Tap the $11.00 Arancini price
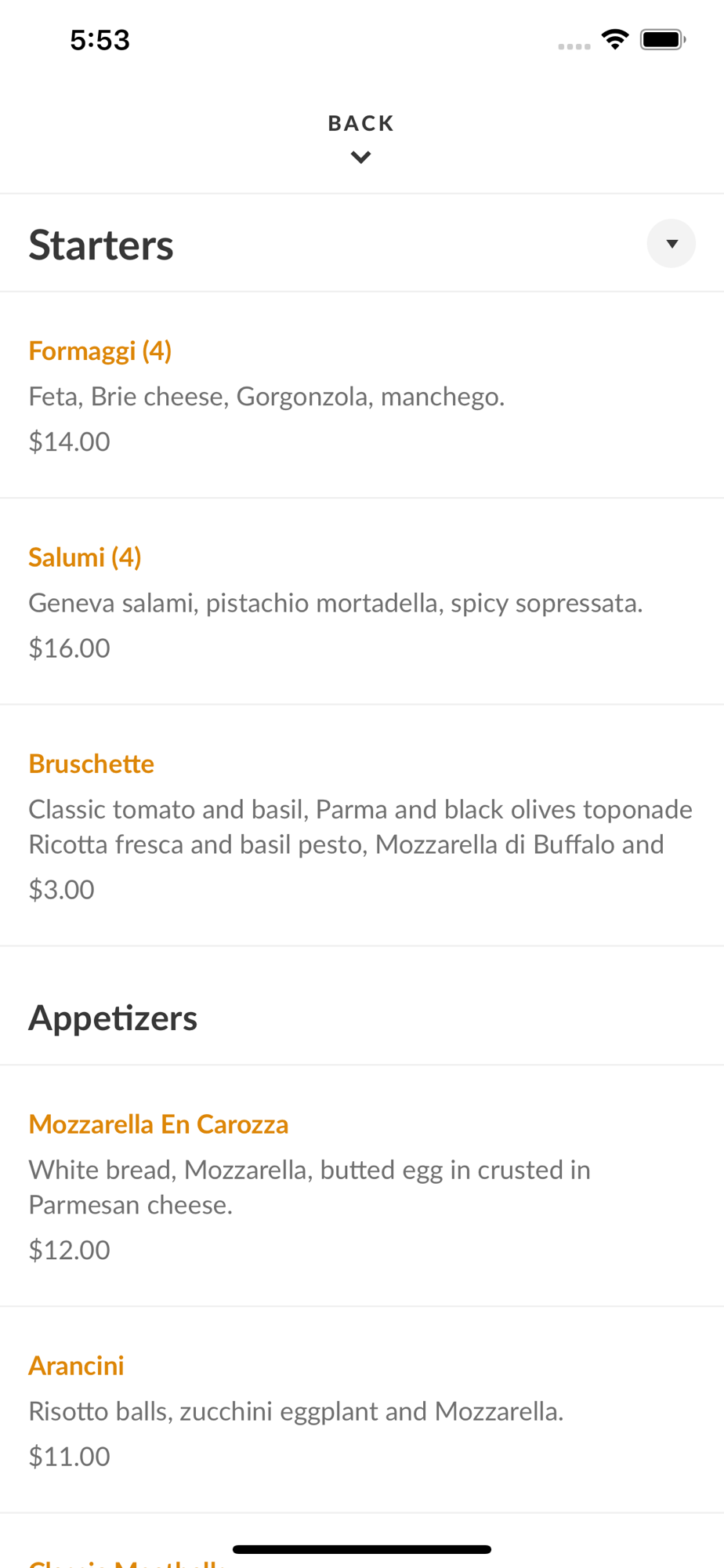Screen dimensions: 724x1568 69,1456
